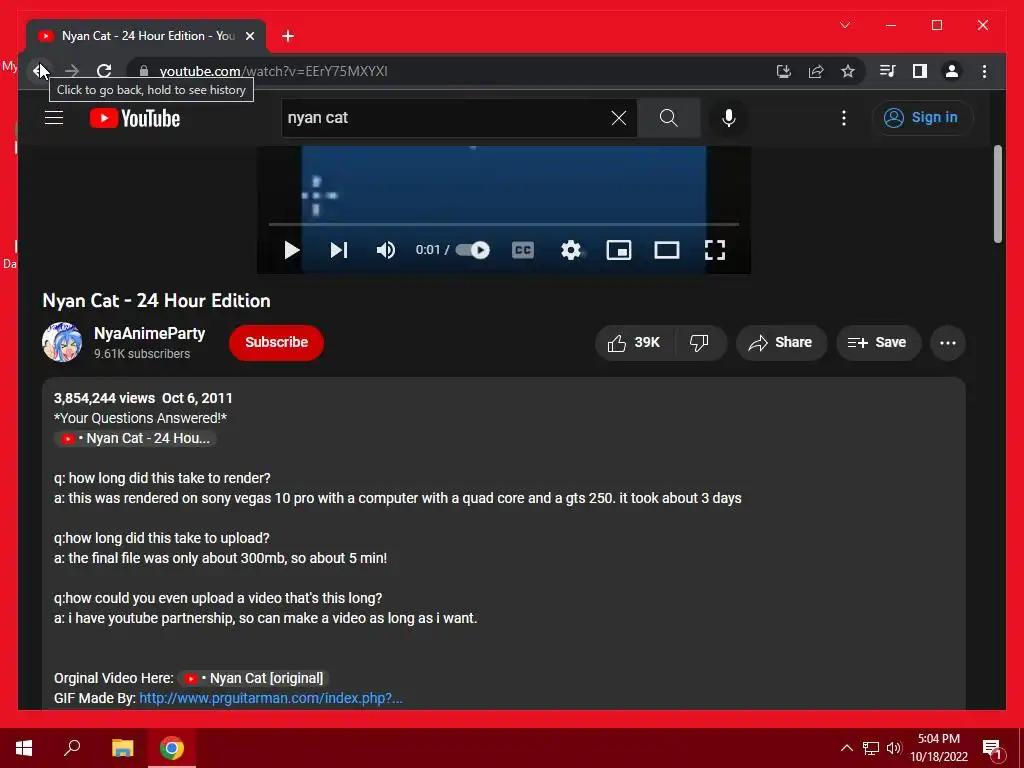The image size is (1024, 768).
Task: Open the notification center icon
Action: pos(992,748)
